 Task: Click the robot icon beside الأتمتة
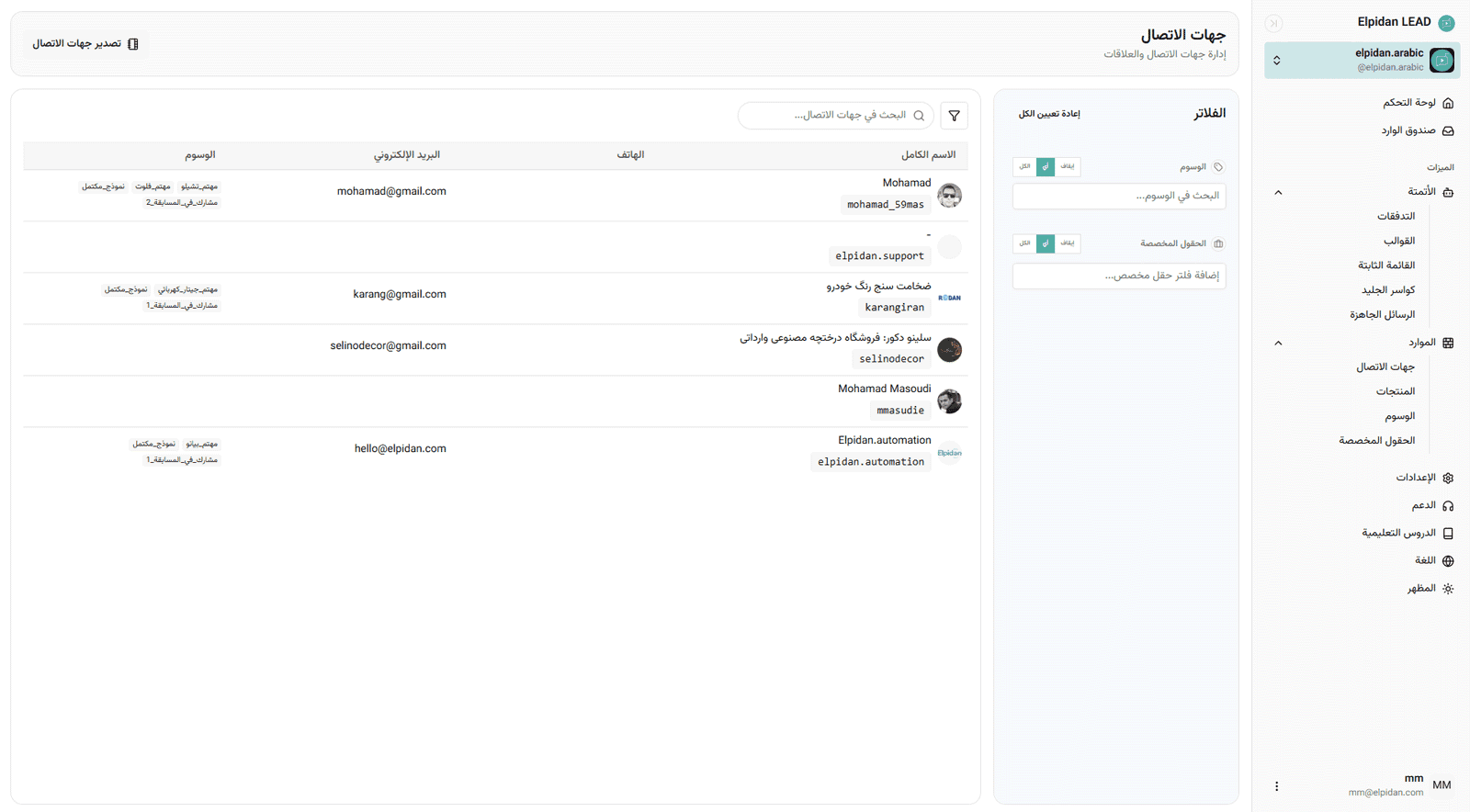pyautogui.click(x=1448, y=192)
